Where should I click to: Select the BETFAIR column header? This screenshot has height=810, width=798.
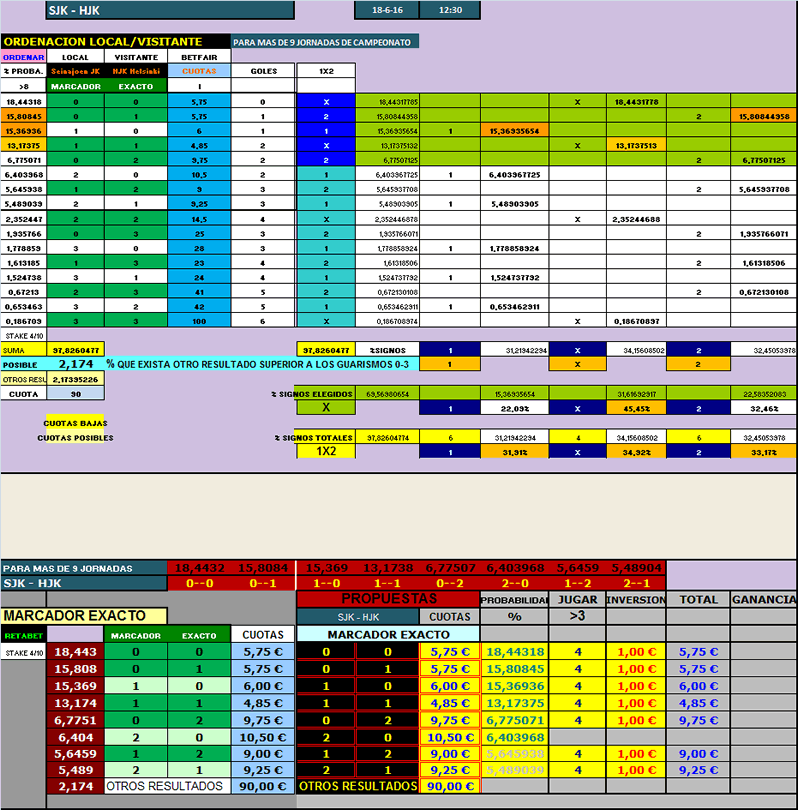(199, 57)
